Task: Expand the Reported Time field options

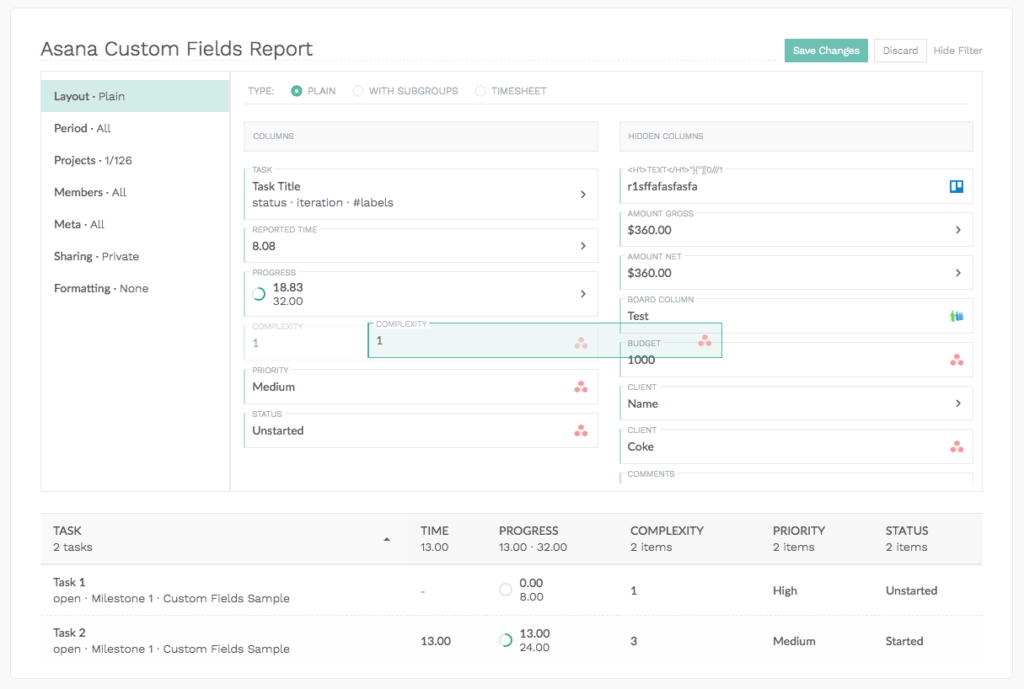Action: pyautogui.click(x=583, y=245)
